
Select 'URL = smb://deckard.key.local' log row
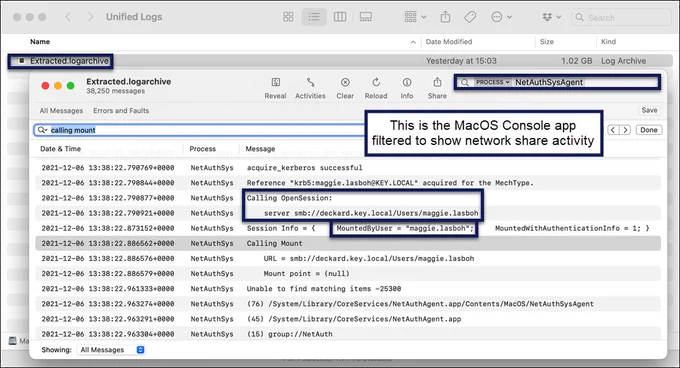tap(348, 258)
